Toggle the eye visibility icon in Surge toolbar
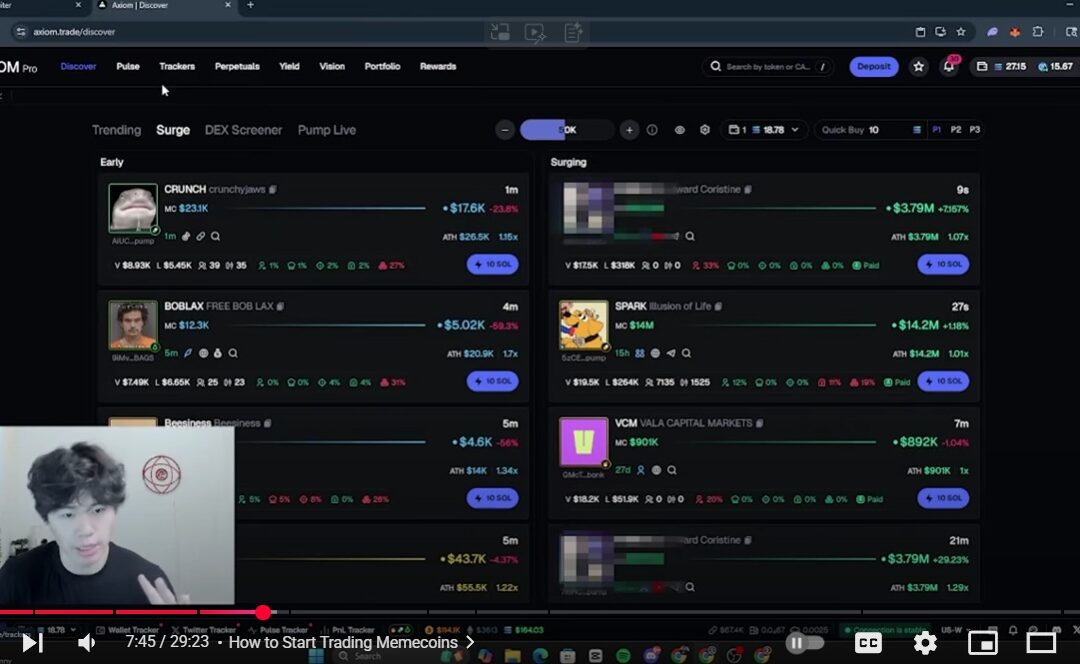 pos(679,129)
